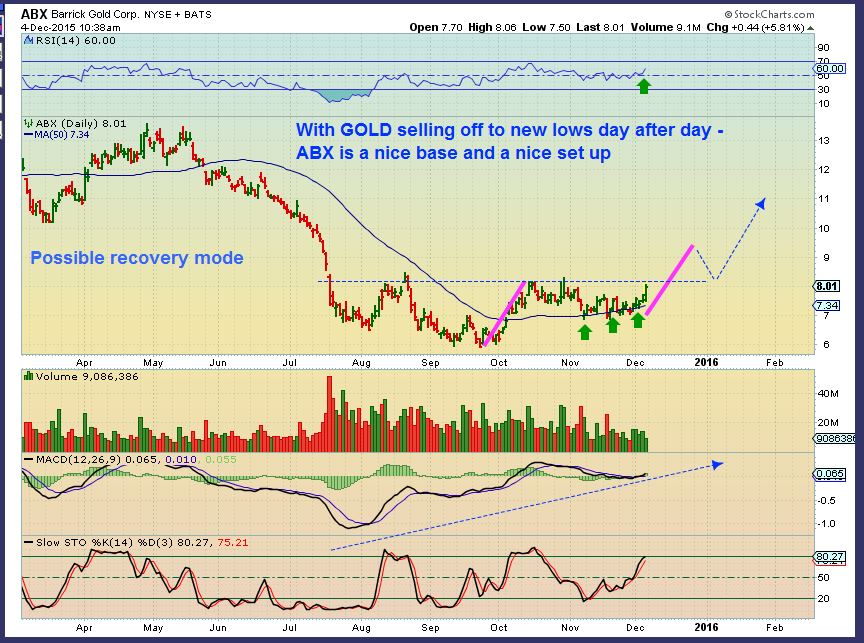The height and width of the screenshot is (643, 864).
Task: Click the 8.01 last-price tag on the price axis
Action: point(827,286)
